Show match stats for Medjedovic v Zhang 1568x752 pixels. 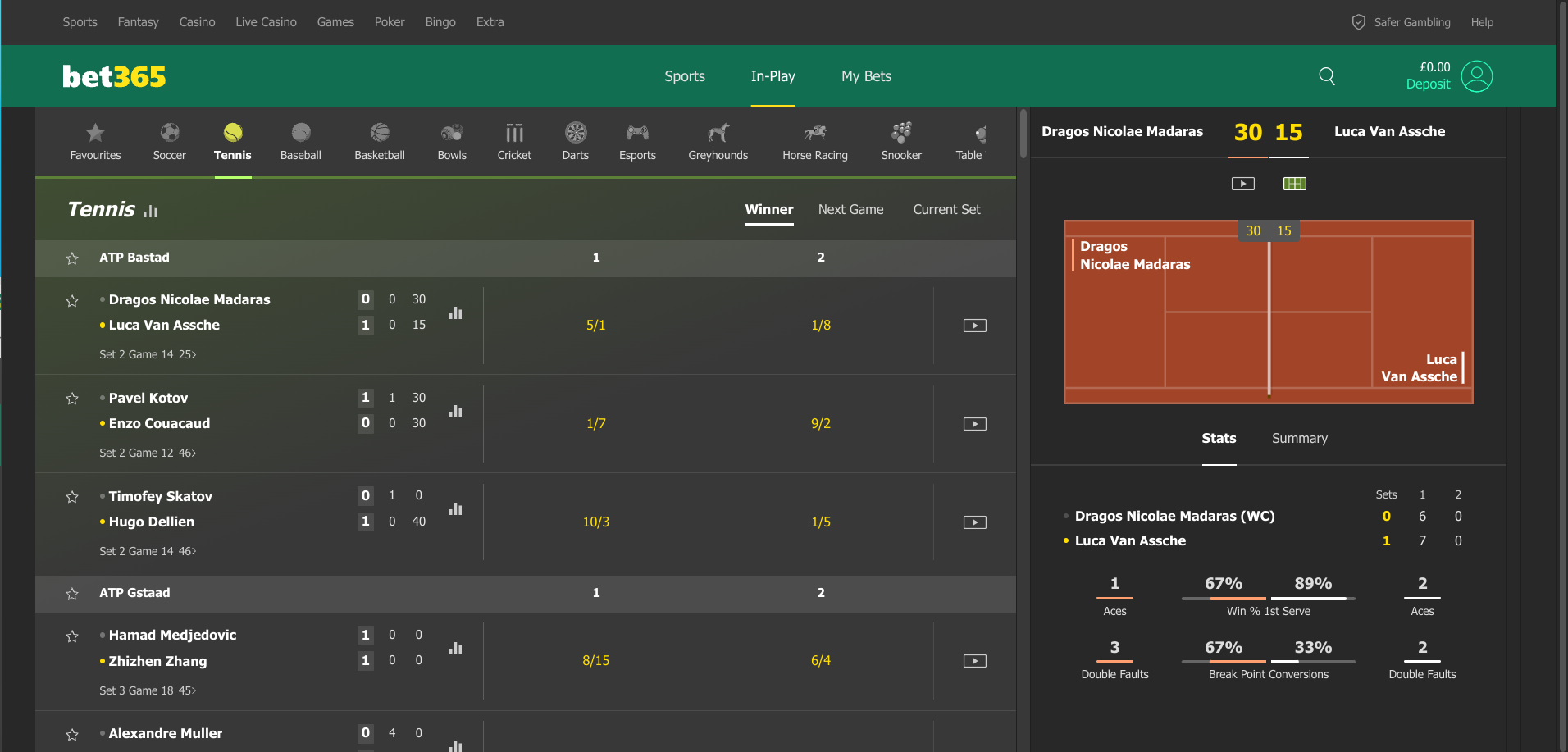pos(456,648)
